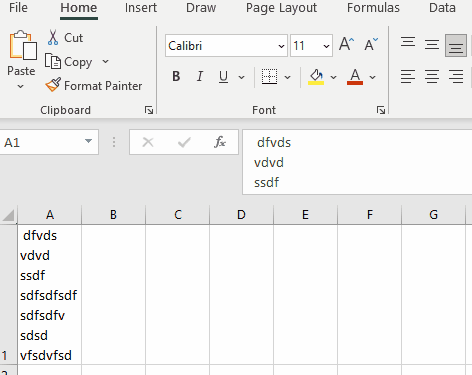
Task: Select the Format Painter brush
Action: point(53,85)
